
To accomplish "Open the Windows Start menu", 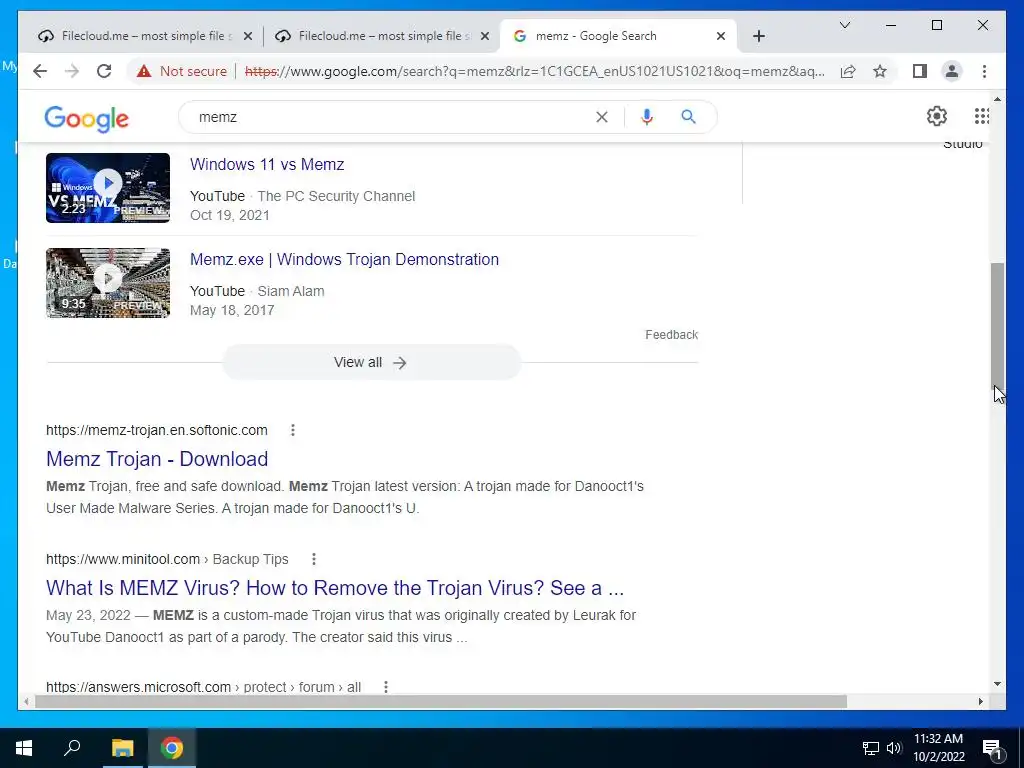I will pyautogui.click(x=24, y=748).
